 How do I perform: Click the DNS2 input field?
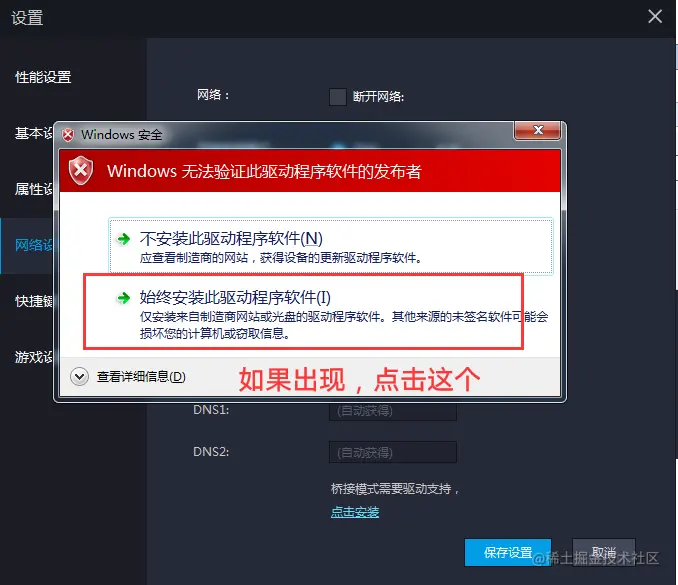[393, 452]
